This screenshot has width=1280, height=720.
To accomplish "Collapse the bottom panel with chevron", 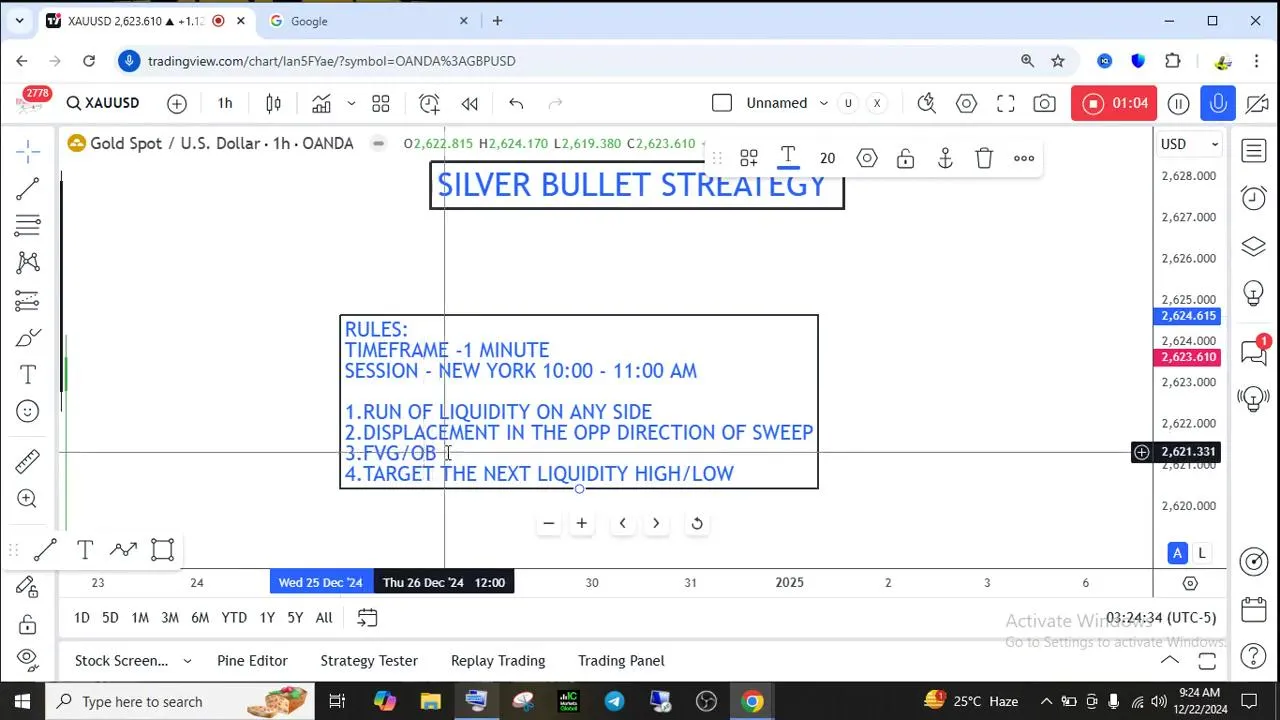I will click(1169, 660).
